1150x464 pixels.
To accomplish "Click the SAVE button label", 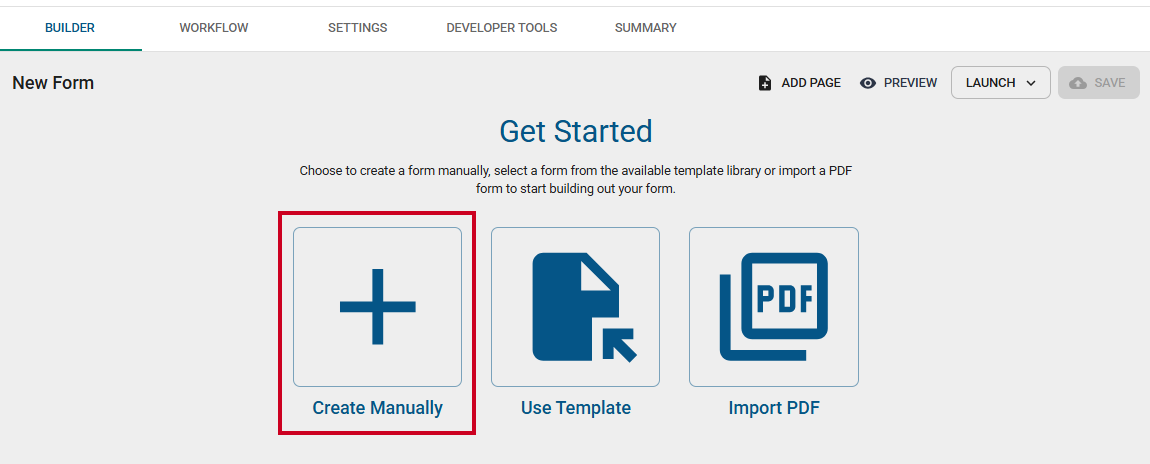I will point(1110,83).
